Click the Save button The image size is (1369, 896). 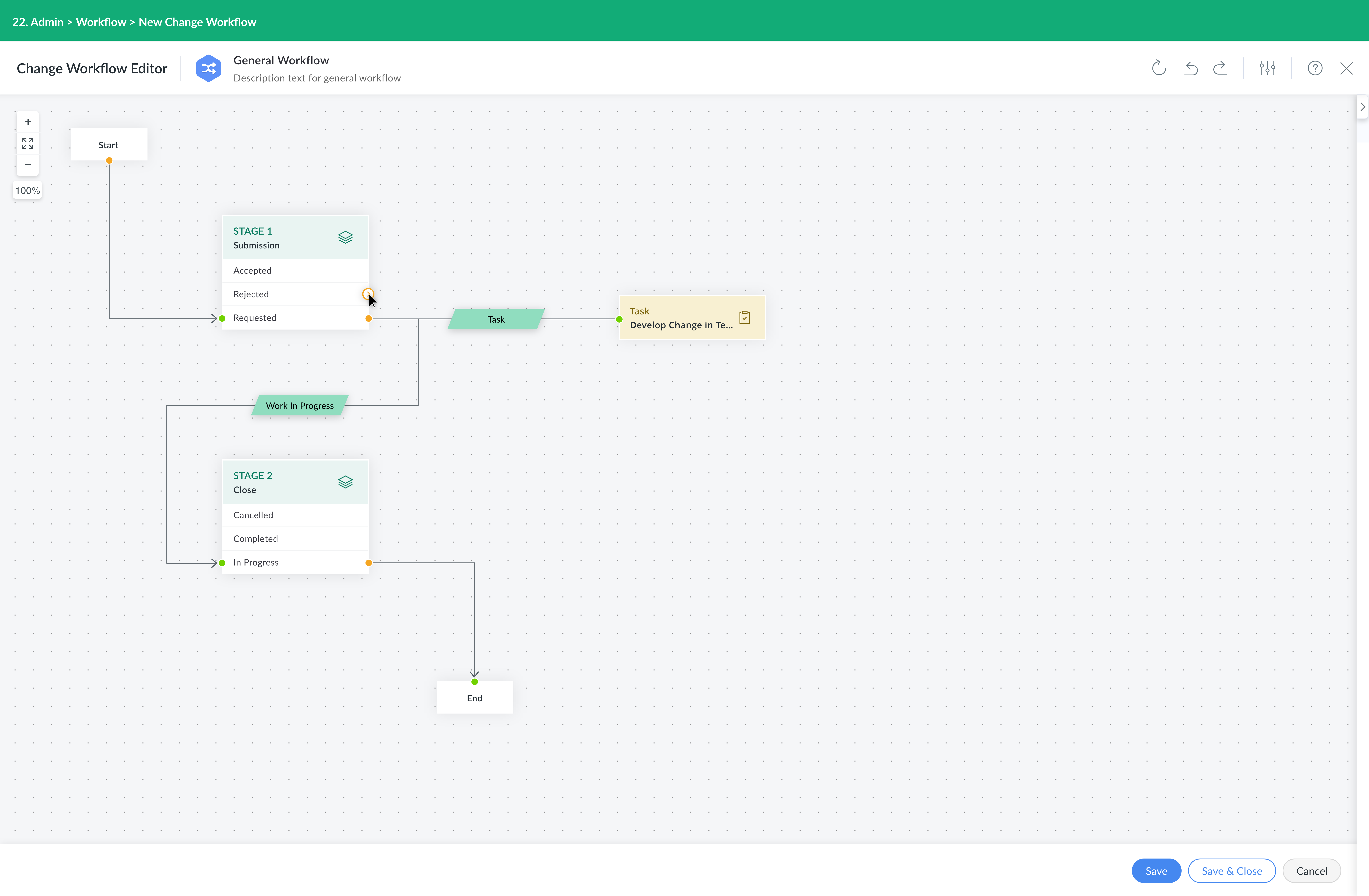point(1156,871)
